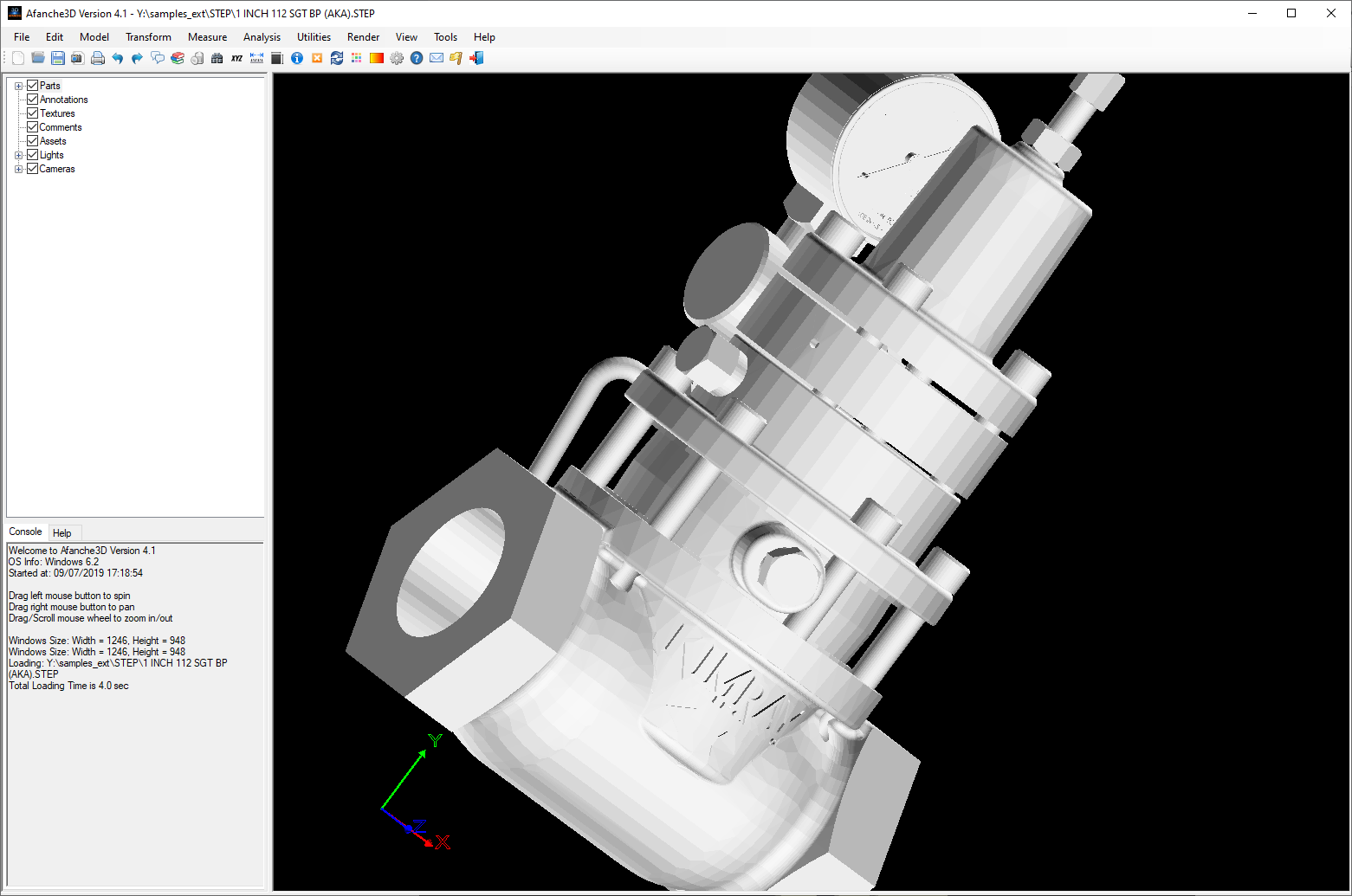The width and height of the screenshot is (1352, 896).
Task: Disable the Comments checkbox
Action: [33, 127]
